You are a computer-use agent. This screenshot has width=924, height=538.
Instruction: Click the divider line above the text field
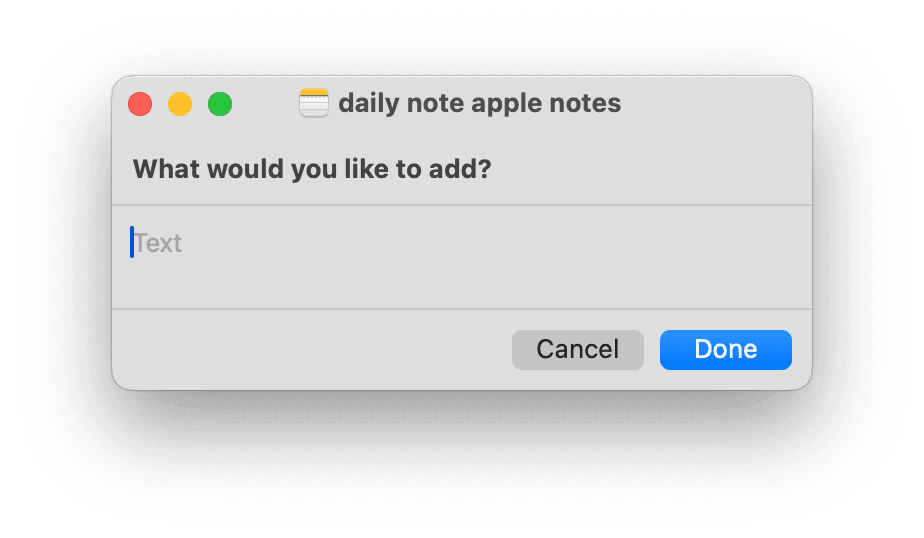pyautogui.click(x=460, y=205)
